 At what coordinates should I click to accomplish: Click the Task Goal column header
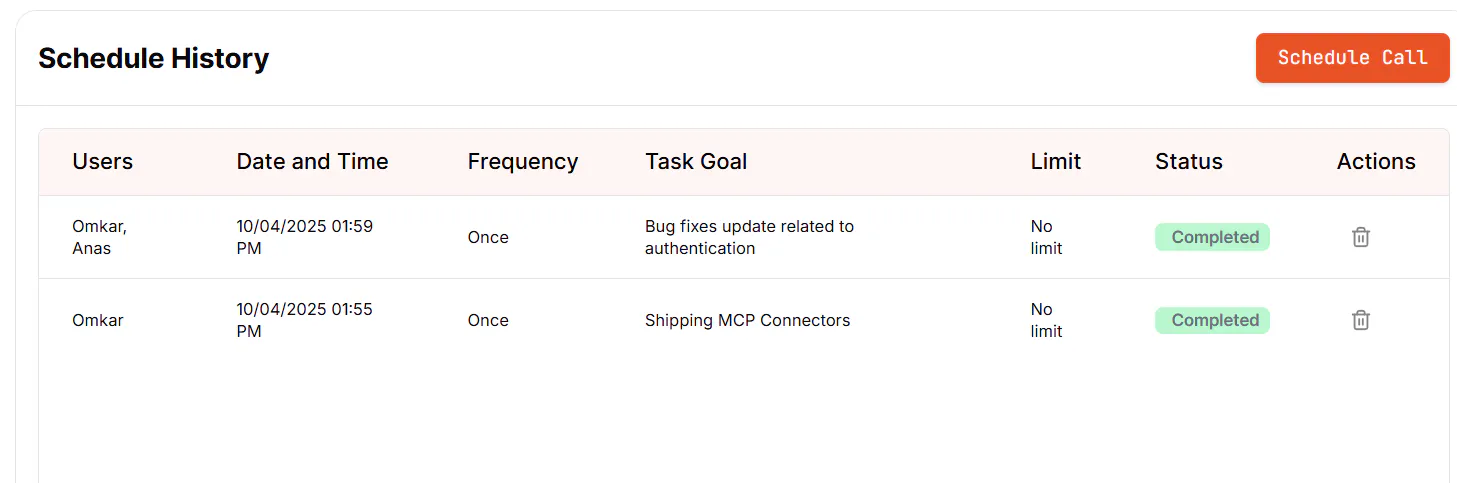click(696, 162)
